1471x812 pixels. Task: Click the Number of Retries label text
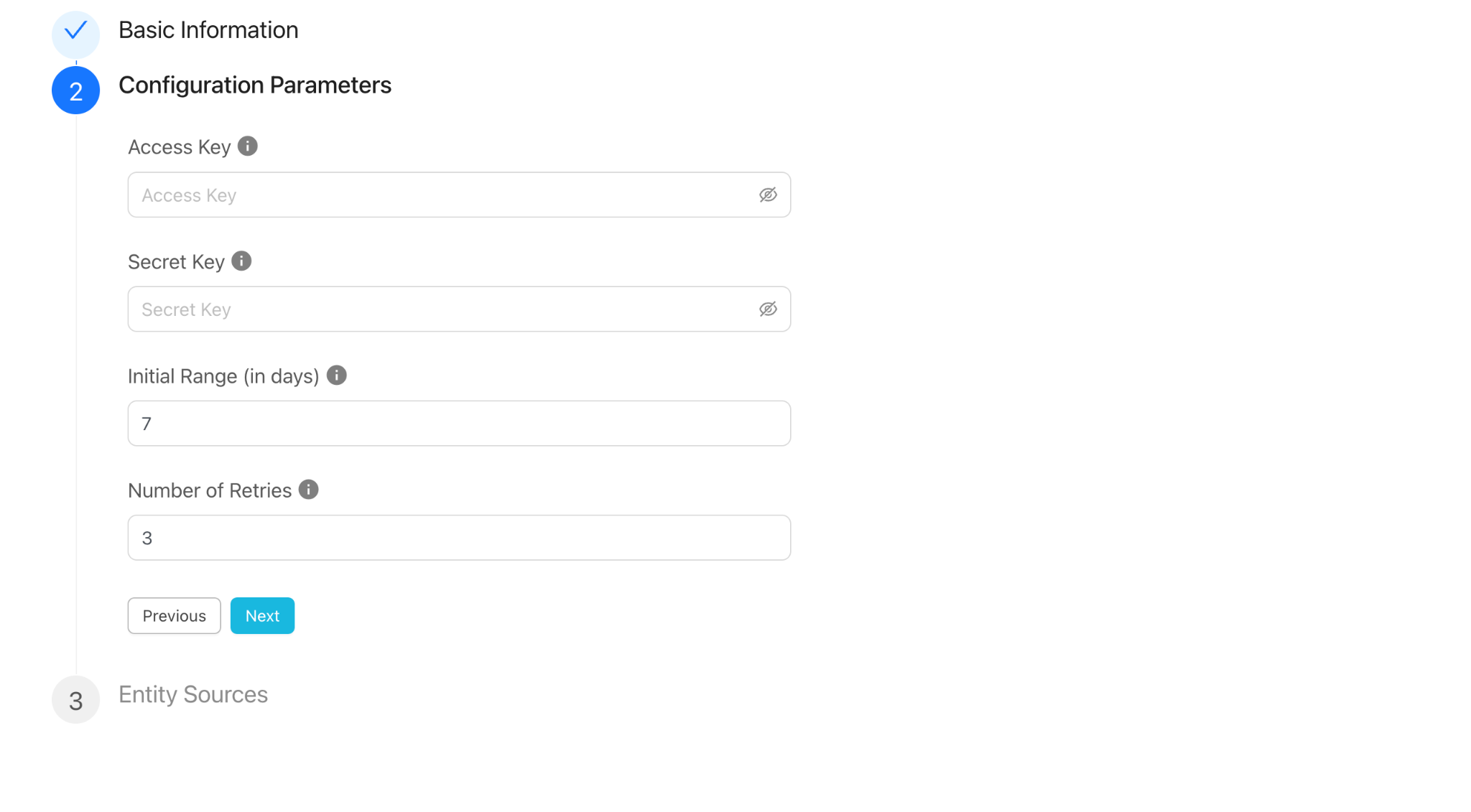click(210, 490)
